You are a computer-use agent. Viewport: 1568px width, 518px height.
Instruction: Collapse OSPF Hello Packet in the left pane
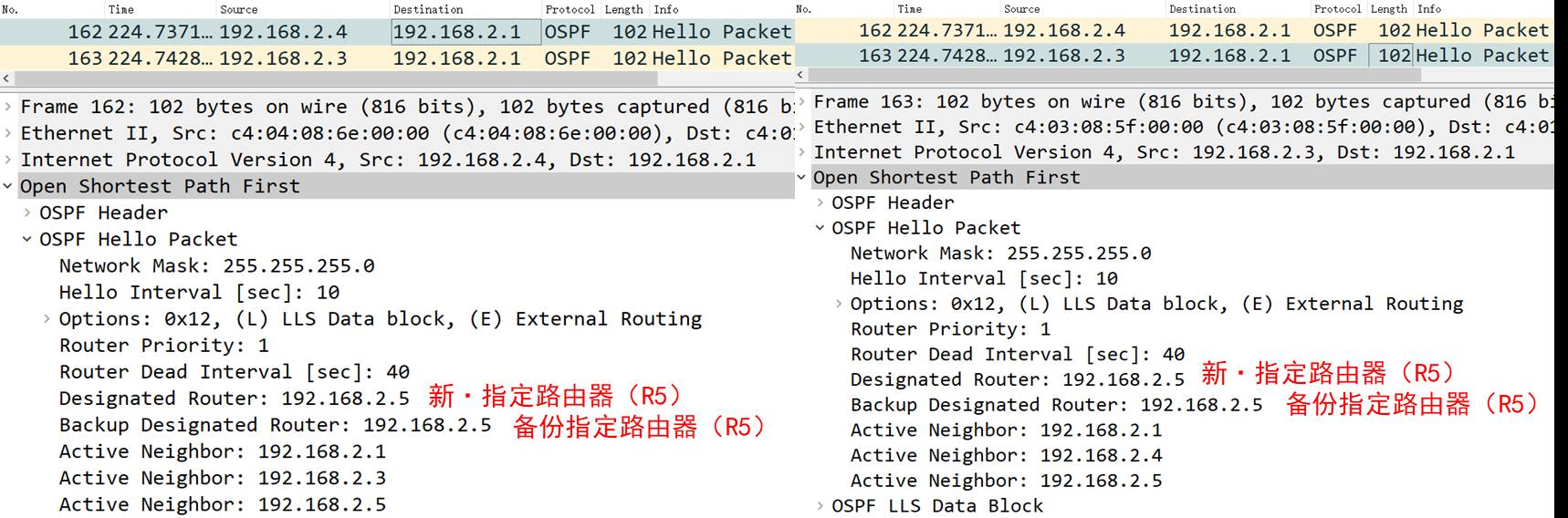point(27,240)
